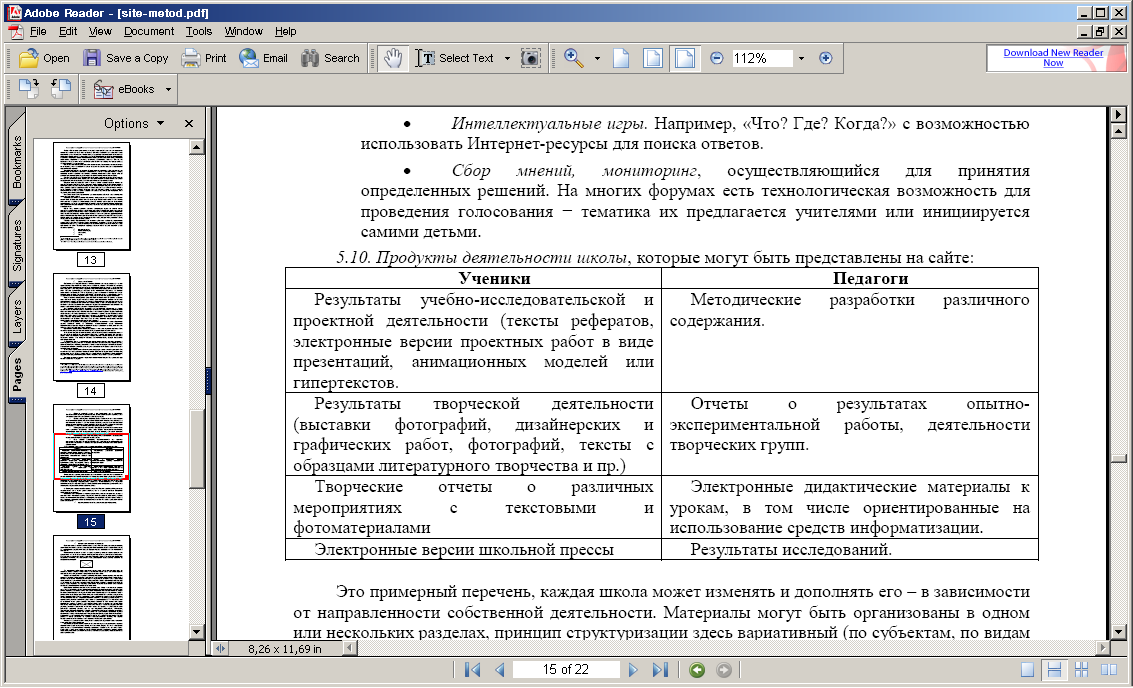
Task: Set Actual Size page view
Action: 621,58
